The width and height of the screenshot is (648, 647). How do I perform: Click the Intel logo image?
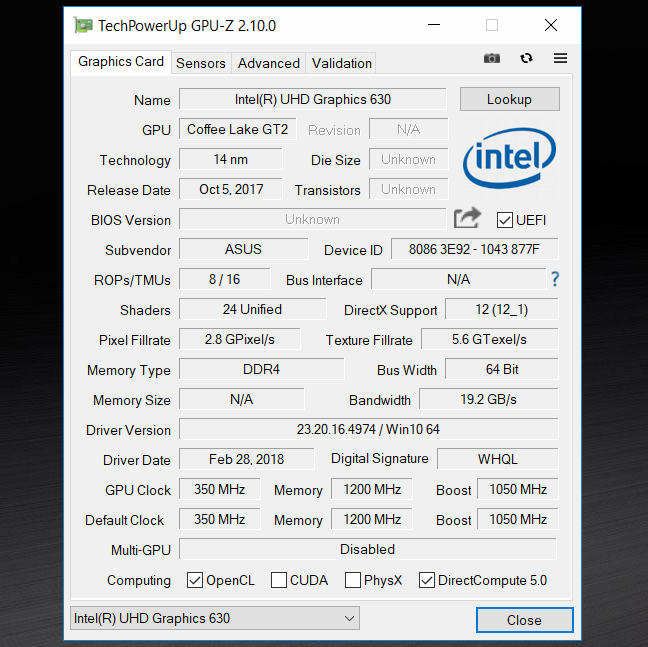pos(510,158)
